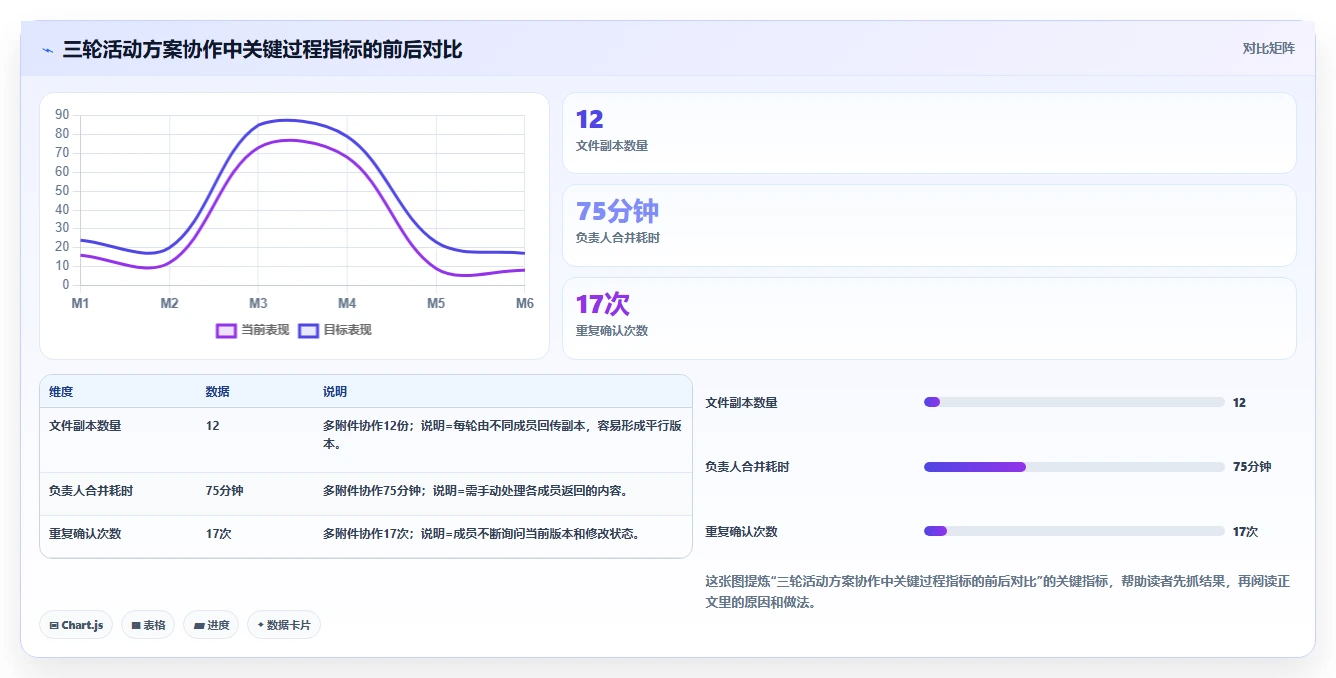1336x678 pixels.
Task: Click the 进度 tag chip
Action: click(x=211, y=625)
